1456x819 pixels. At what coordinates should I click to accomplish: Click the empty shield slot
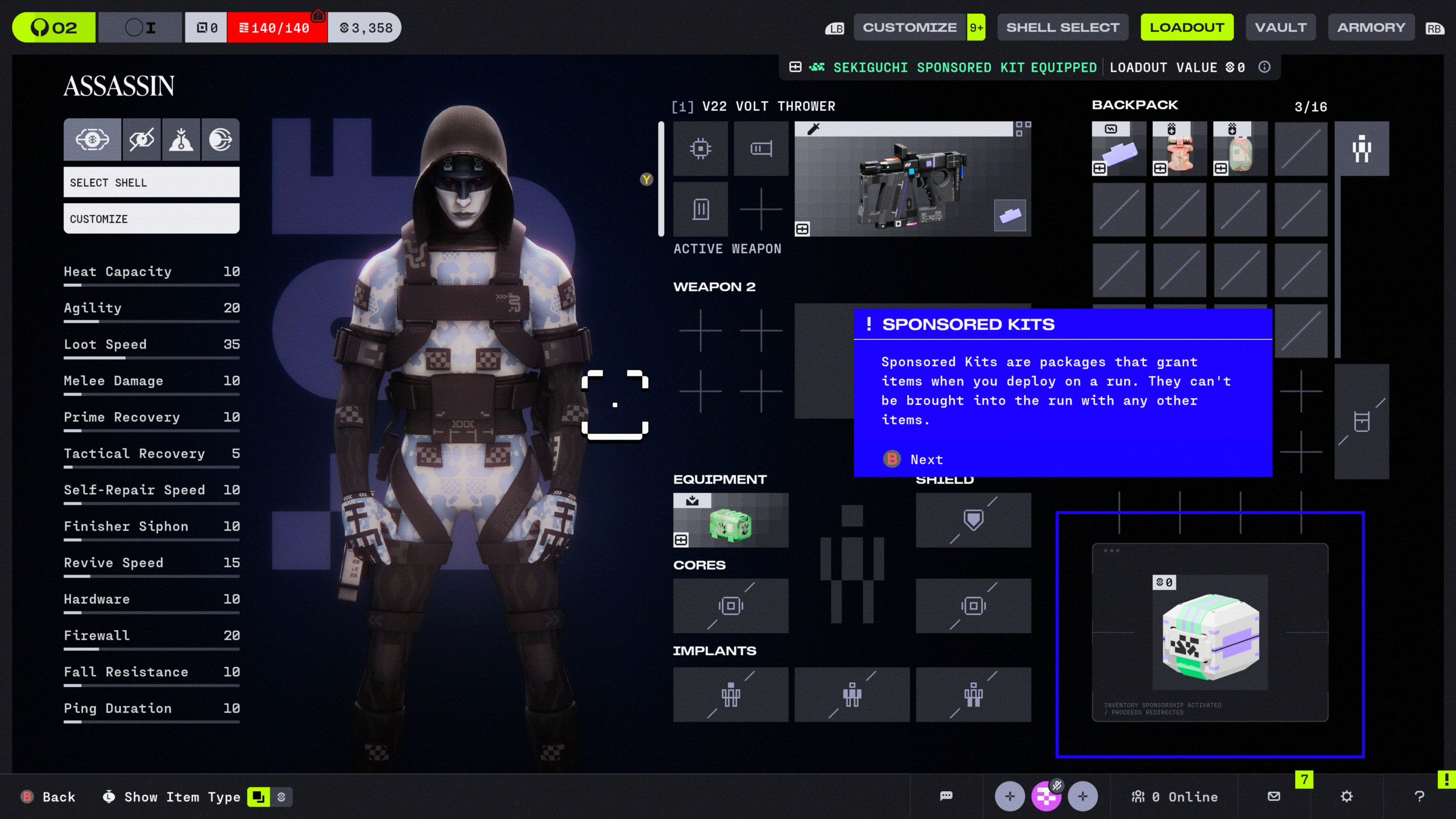click(x=973, y=520)
